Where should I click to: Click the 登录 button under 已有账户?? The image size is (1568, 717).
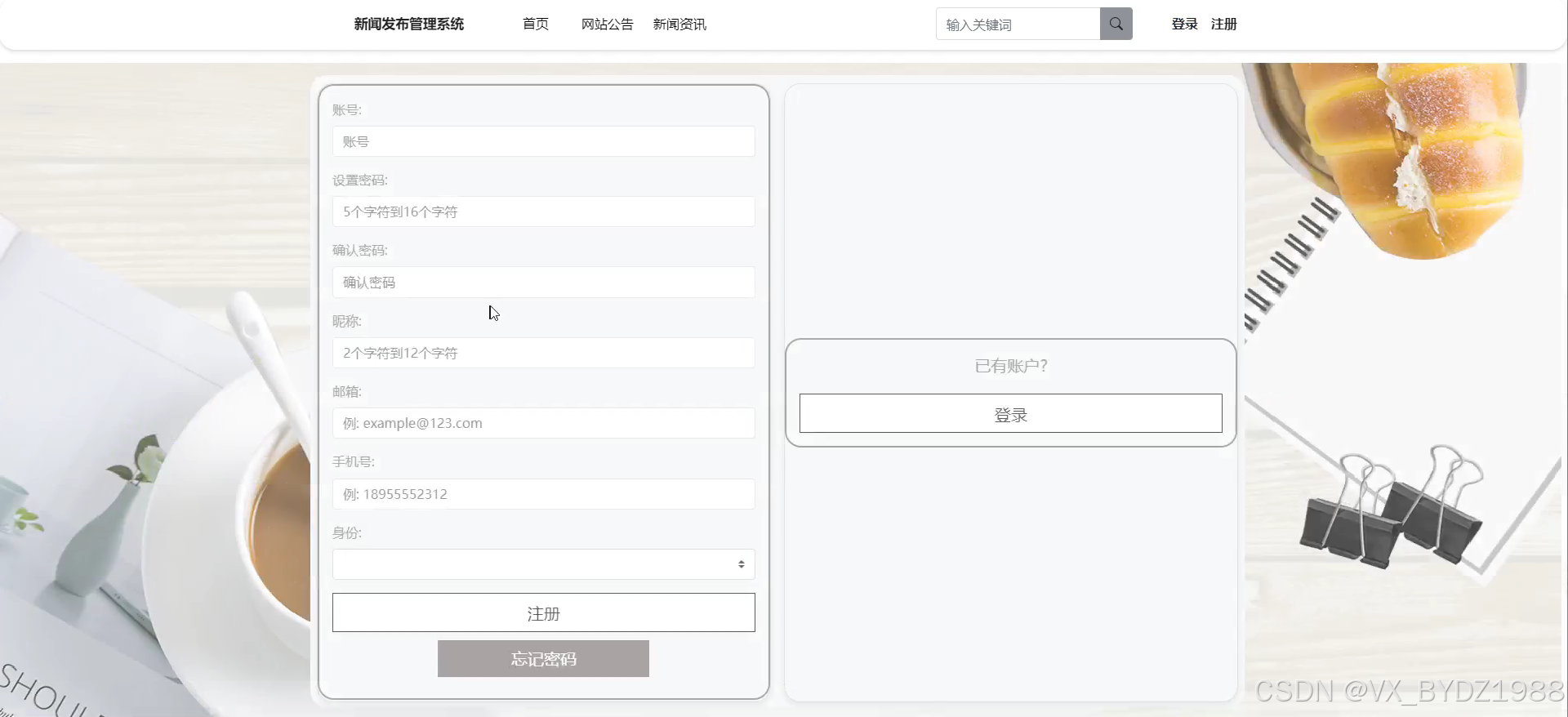click(1010, 414)
